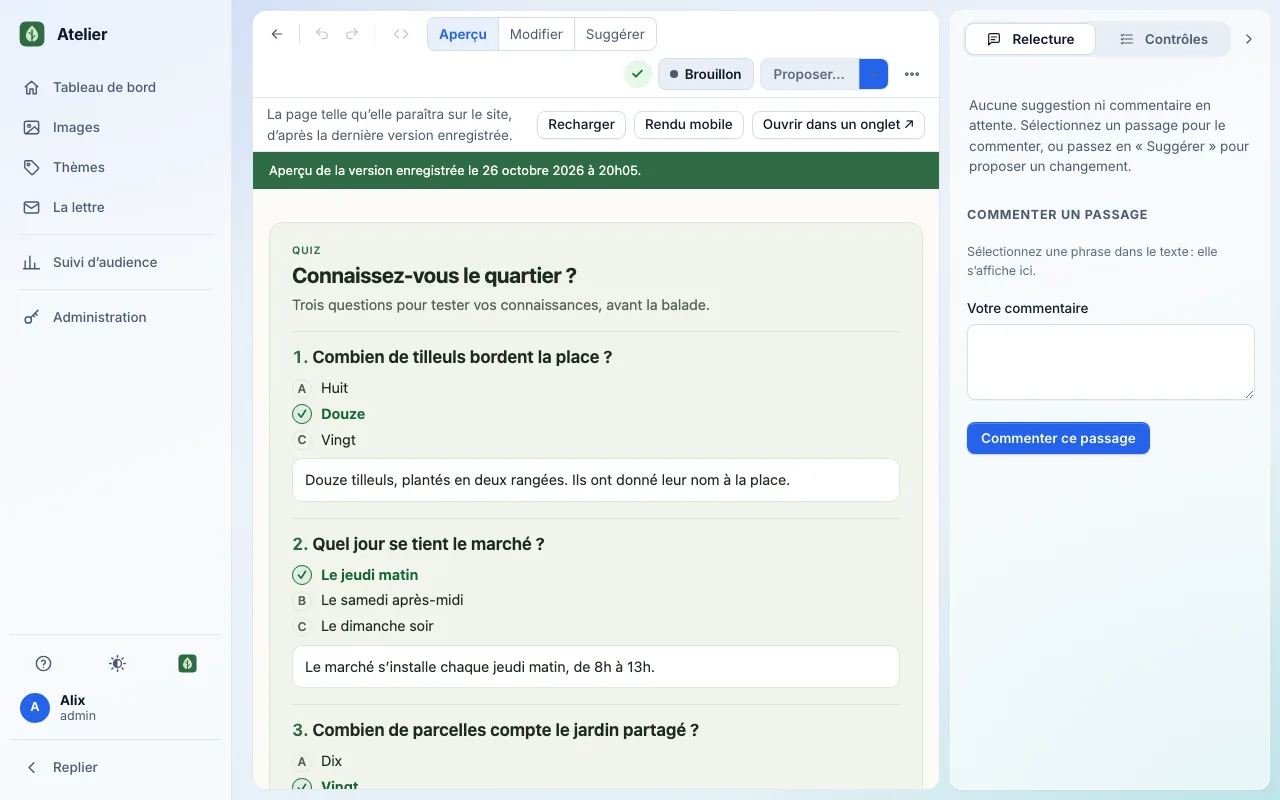This screenshot has height=800, width=1280.
Task: Select answer A Dix
Action: click(318, 761)
